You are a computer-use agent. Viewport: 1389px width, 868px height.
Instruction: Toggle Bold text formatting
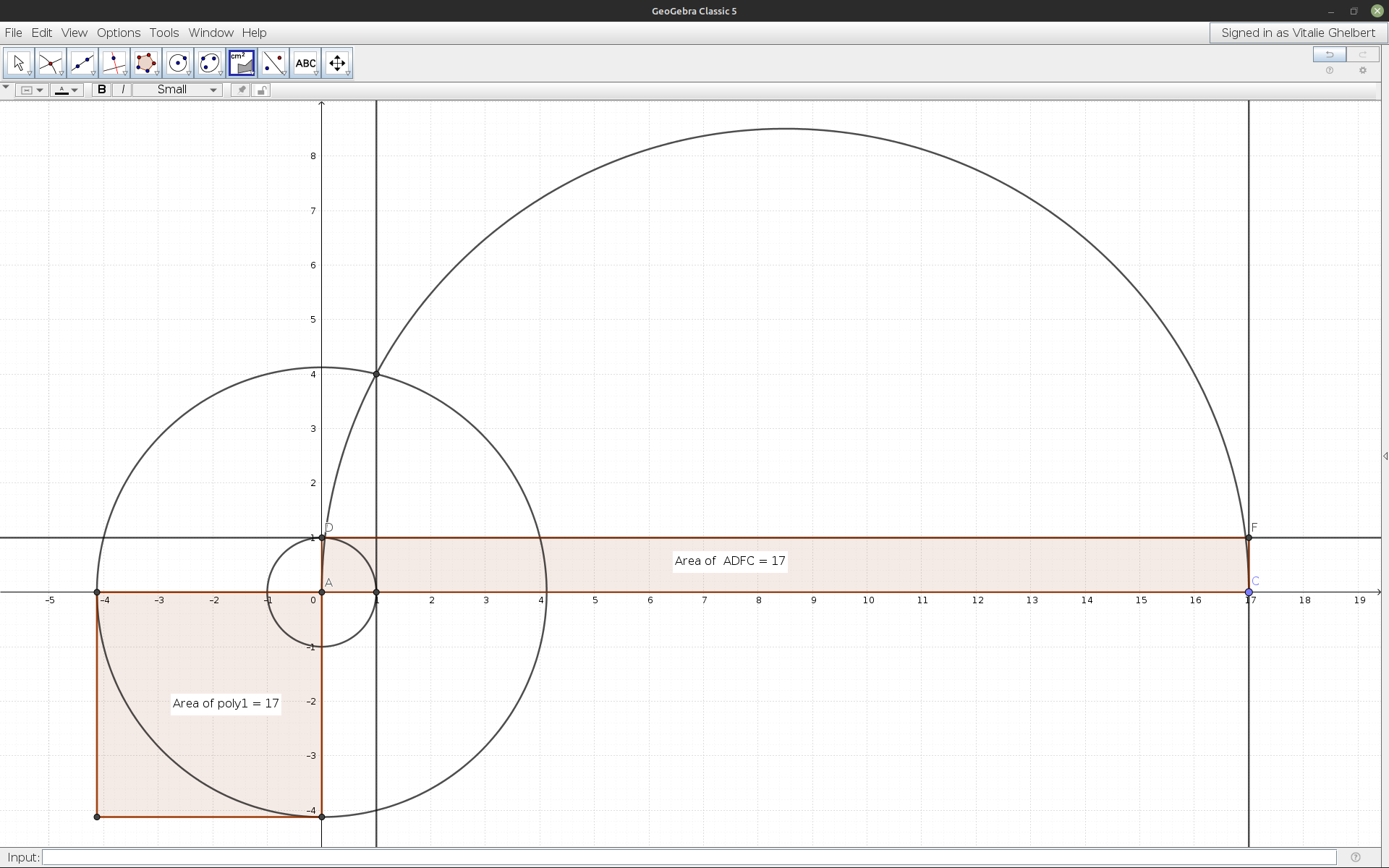[102, 90]
